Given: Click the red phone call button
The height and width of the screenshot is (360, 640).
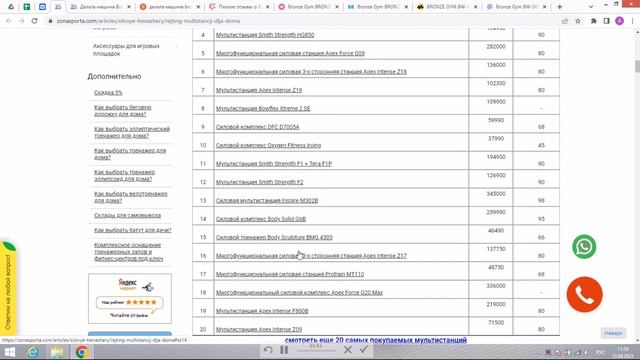Looking at the screenshot, I should [584, 294].
